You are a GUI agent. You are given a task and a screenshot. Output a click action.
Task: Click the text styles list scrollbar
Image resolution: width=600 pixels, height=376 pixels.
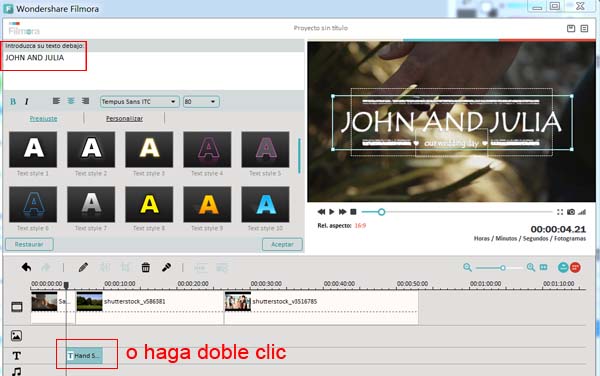point(299,156)
